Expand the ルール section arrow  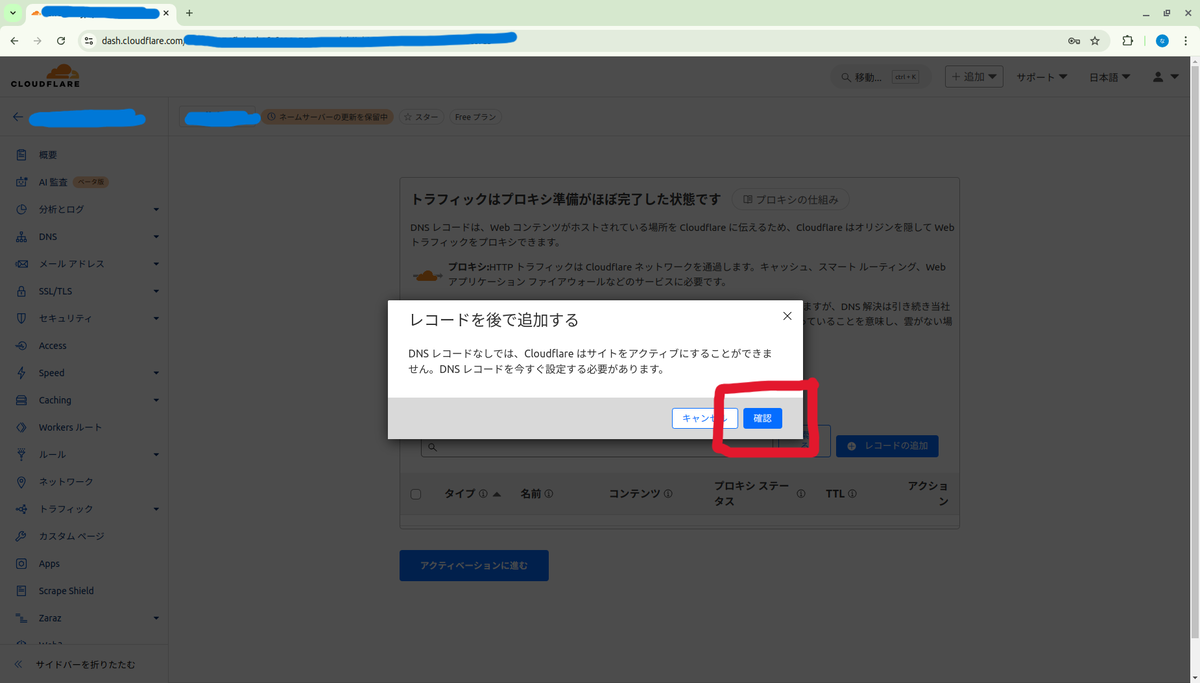[x=156, y=454]
